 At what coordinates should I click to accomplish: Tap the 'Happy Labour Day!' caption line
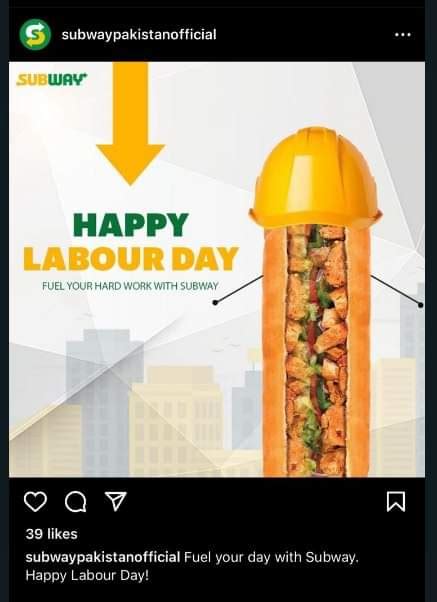coord(87,576)
